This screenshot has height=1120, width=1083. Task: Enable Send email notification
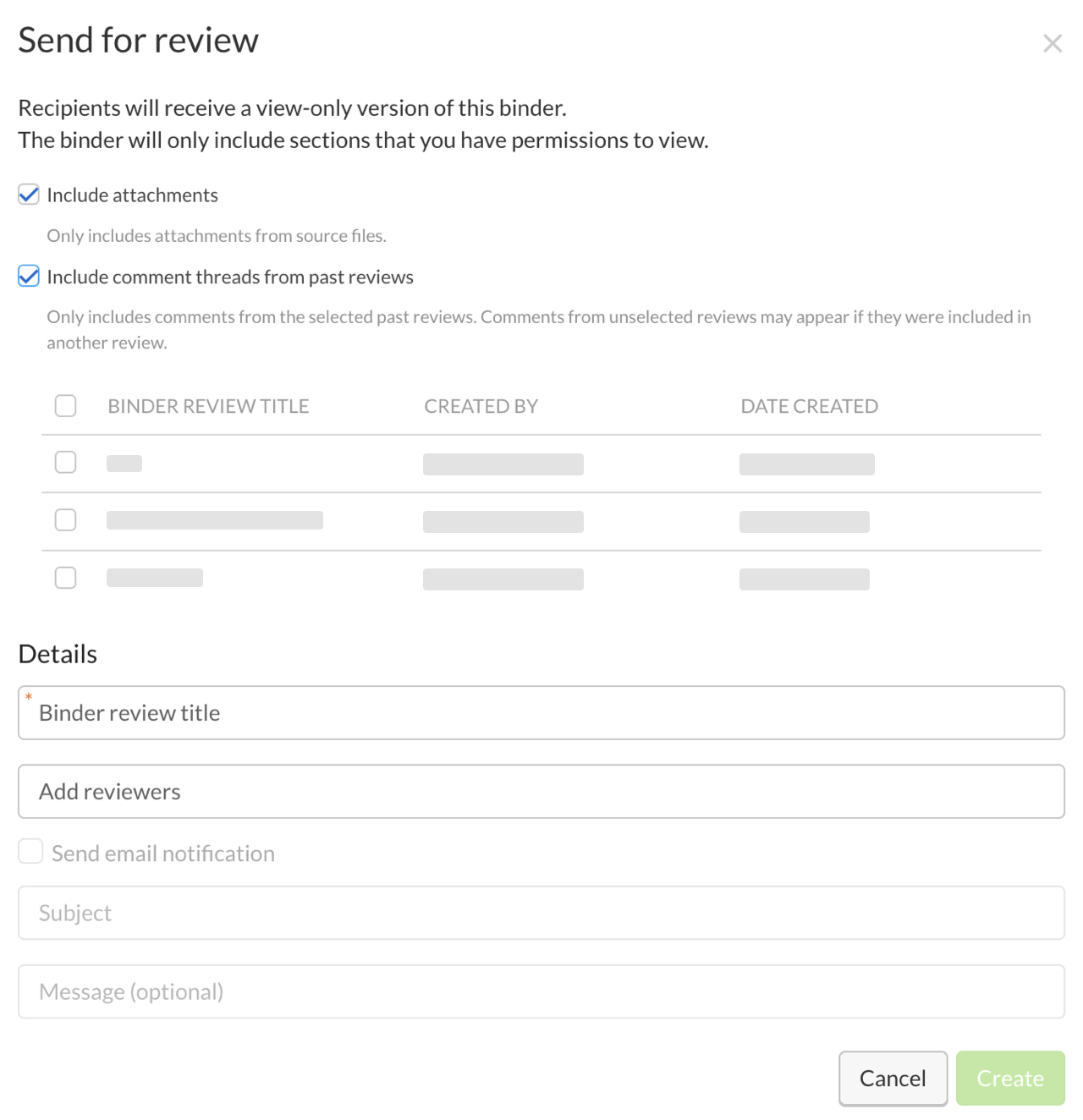30,851
